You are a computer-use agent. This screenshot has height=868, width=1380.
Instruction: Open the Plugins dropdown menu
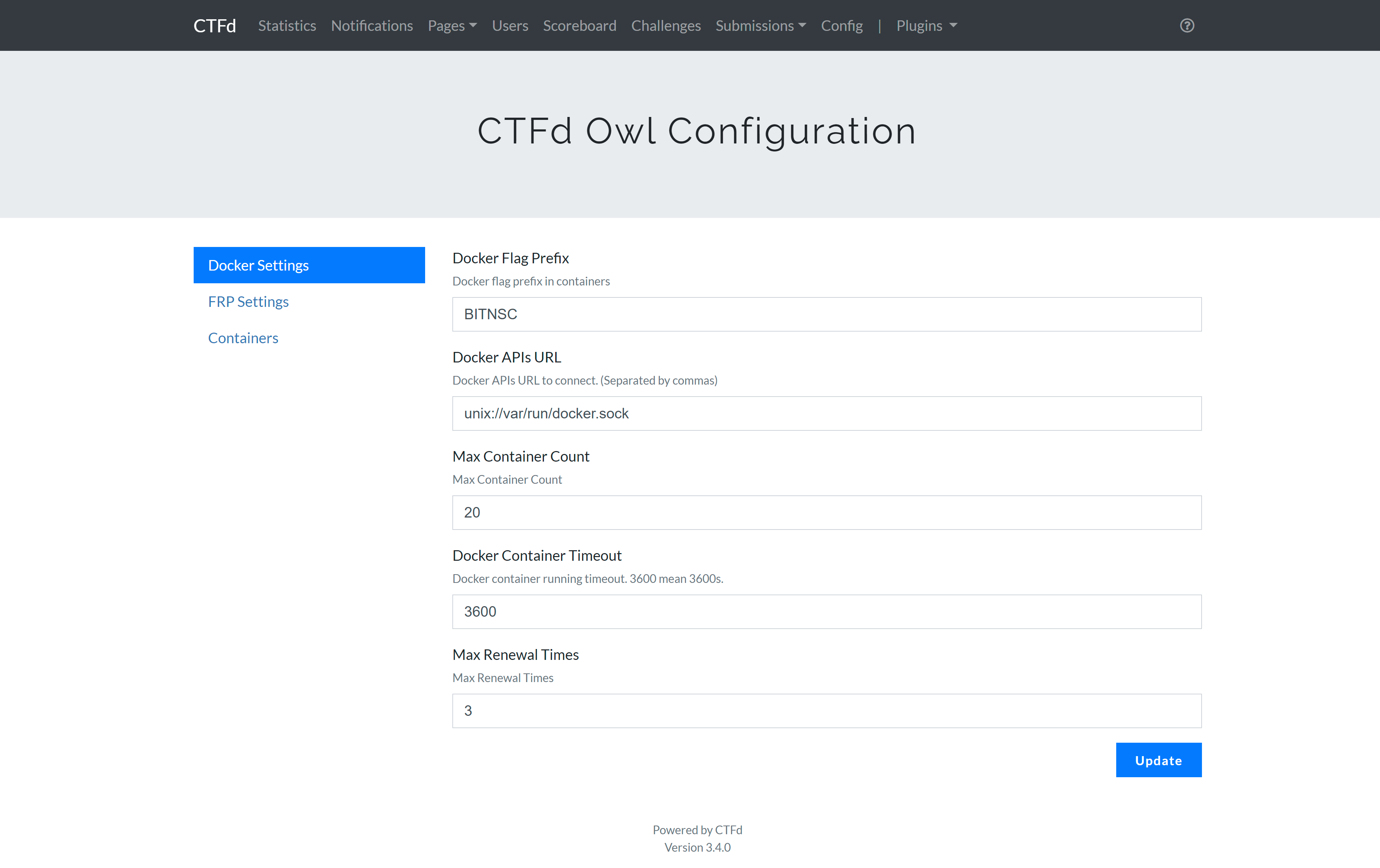pos(926,26)
